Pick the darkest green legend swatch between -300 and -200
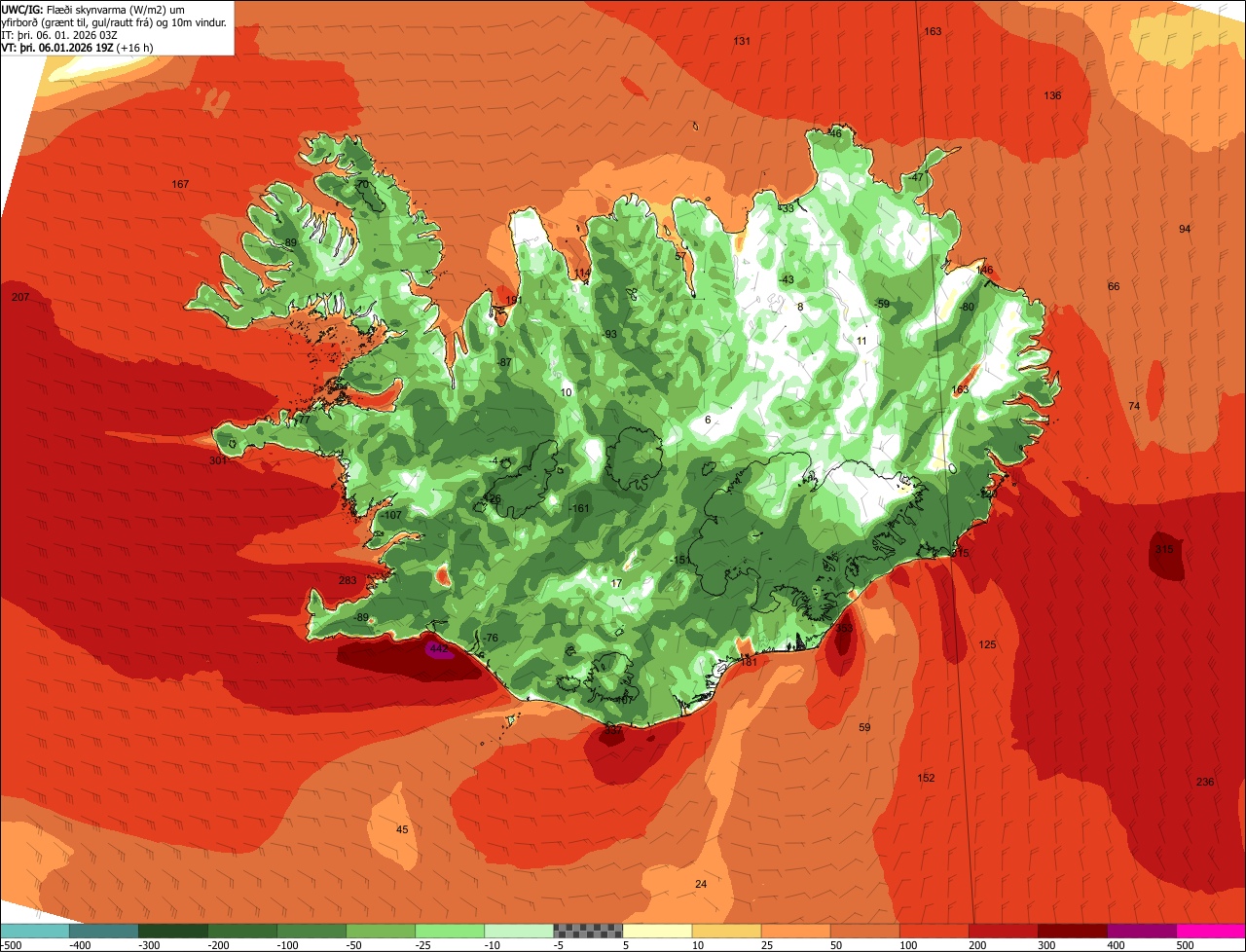This screenshot has height=952, width=1246. coord(173,931)
